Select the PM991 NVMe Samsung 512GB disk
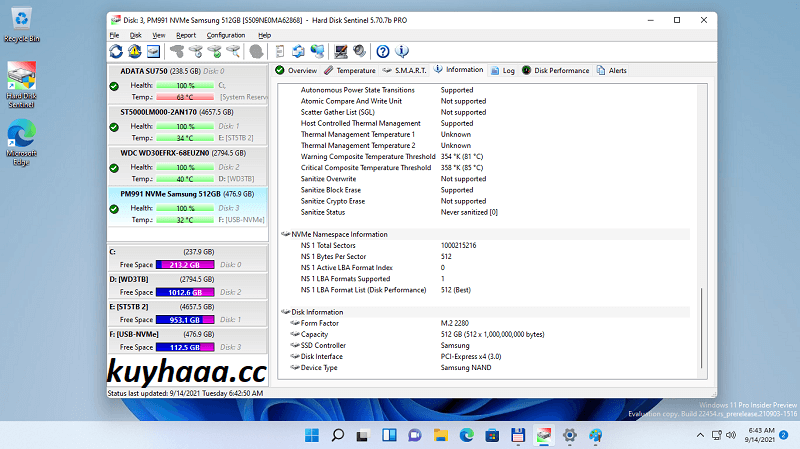The height and width of the screenshot is (449, 800). [188, 207]
